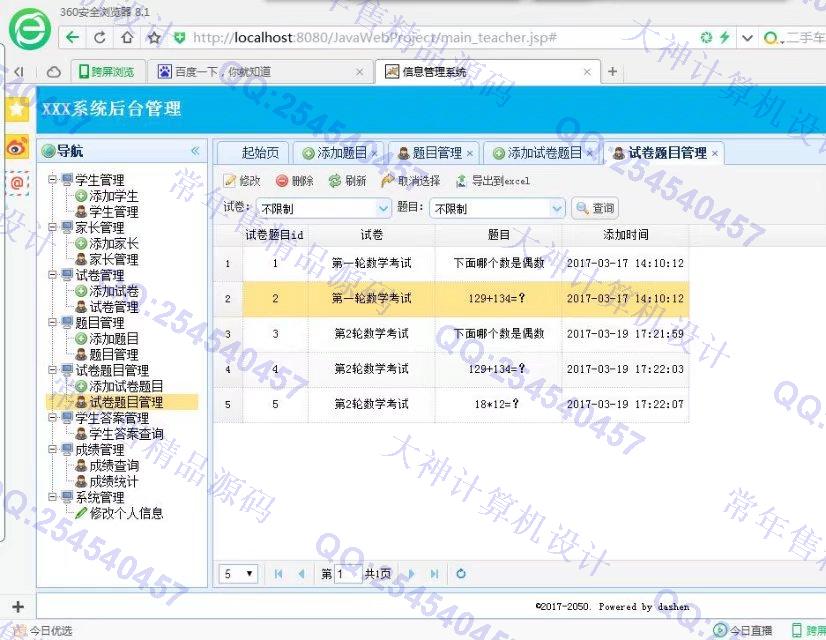Open 成绩查询 in the navigation tree

pyautogui.click(x=113, y=465)
